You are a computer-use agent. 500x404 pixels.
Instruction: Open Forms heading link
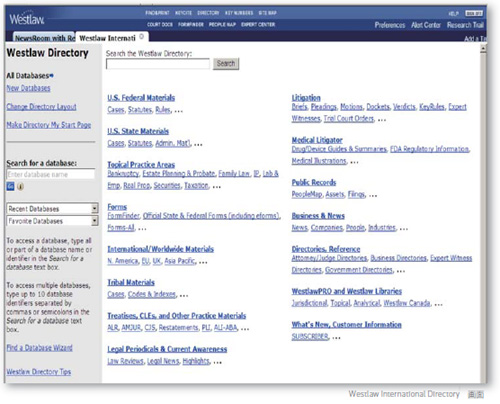[117, 207]
